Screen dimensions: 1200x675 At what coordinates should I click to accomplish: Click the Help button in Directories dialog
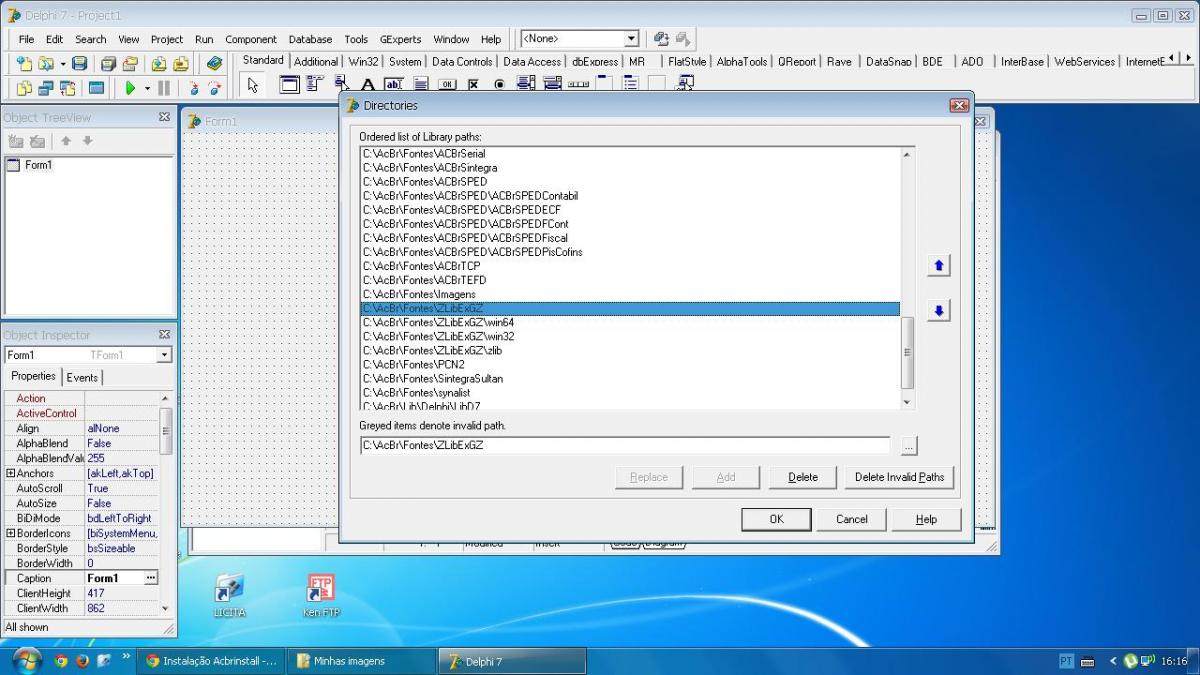pyautogui.click(x=927, y=519)
